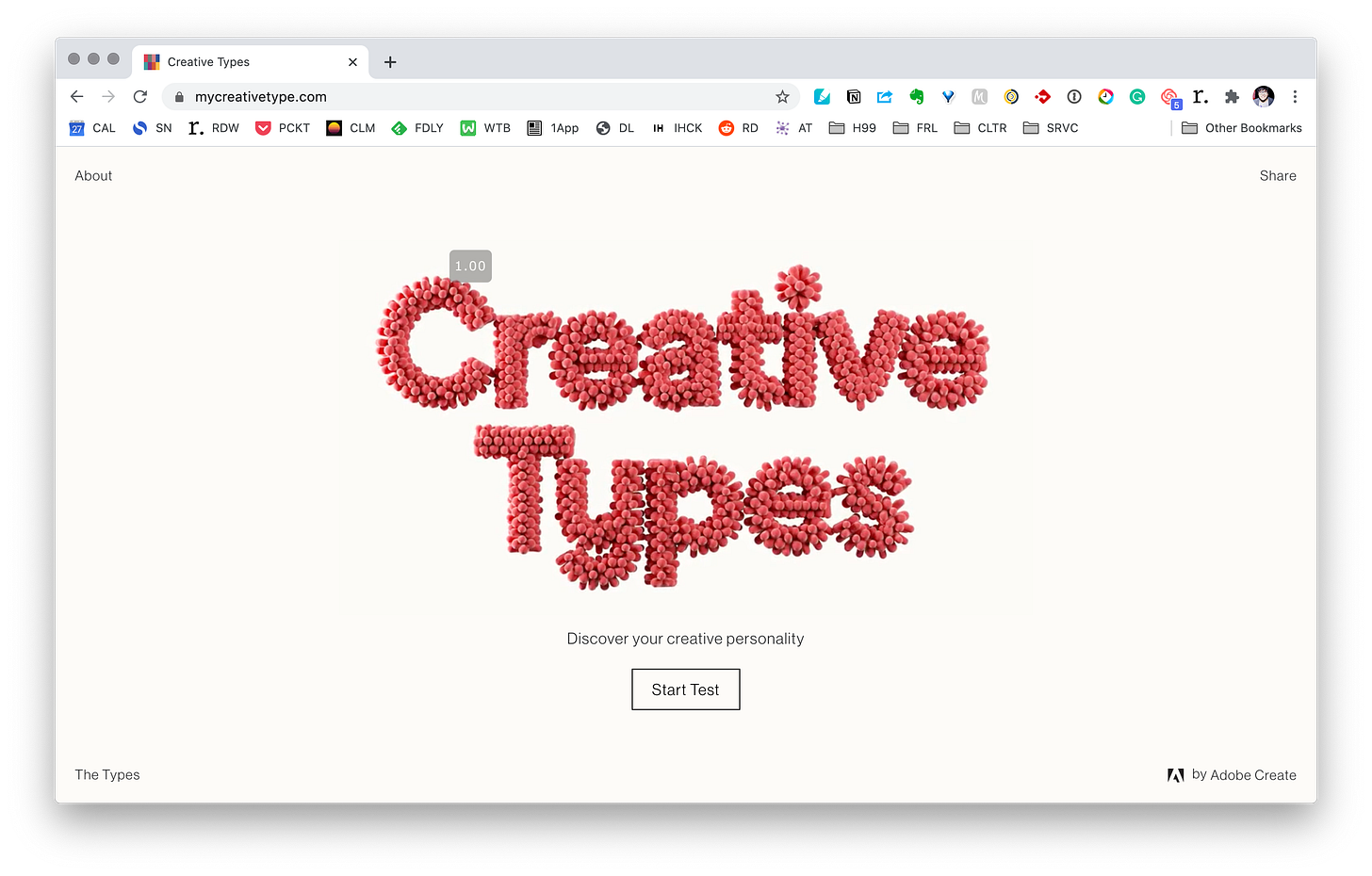Open the SN bookmark

click(152, 128)
